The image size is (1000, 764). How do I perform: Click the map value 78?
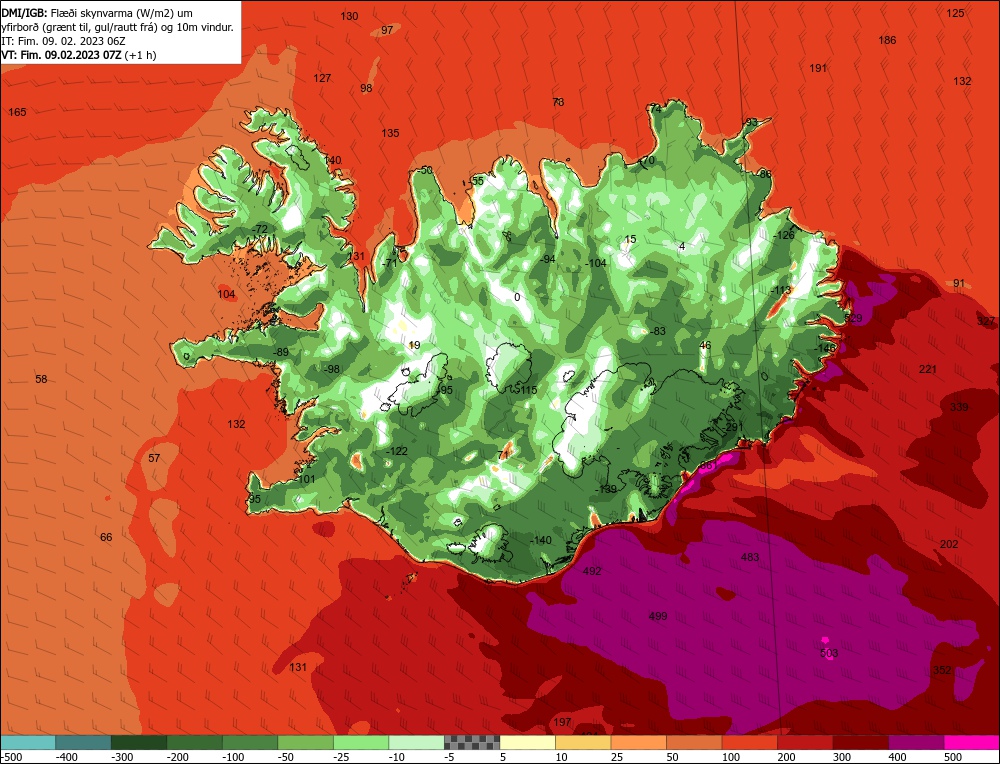tap(558, 102)
